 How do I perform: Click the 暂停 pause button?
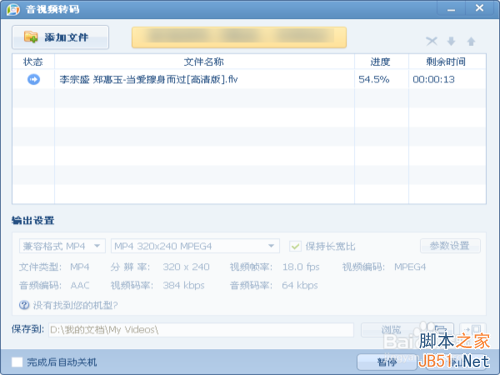[387, 362]
